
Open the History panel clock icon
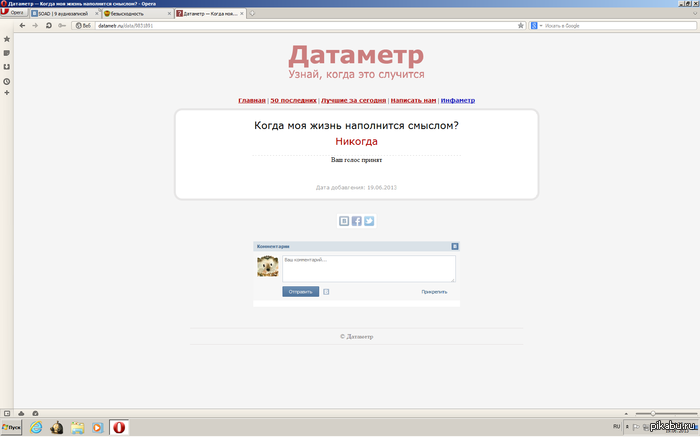tap(7, 82)
